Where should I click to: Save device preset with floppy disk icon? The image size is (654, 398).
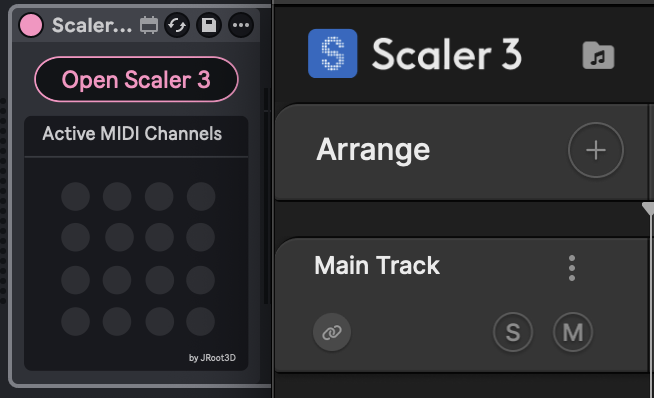[209, 25]
